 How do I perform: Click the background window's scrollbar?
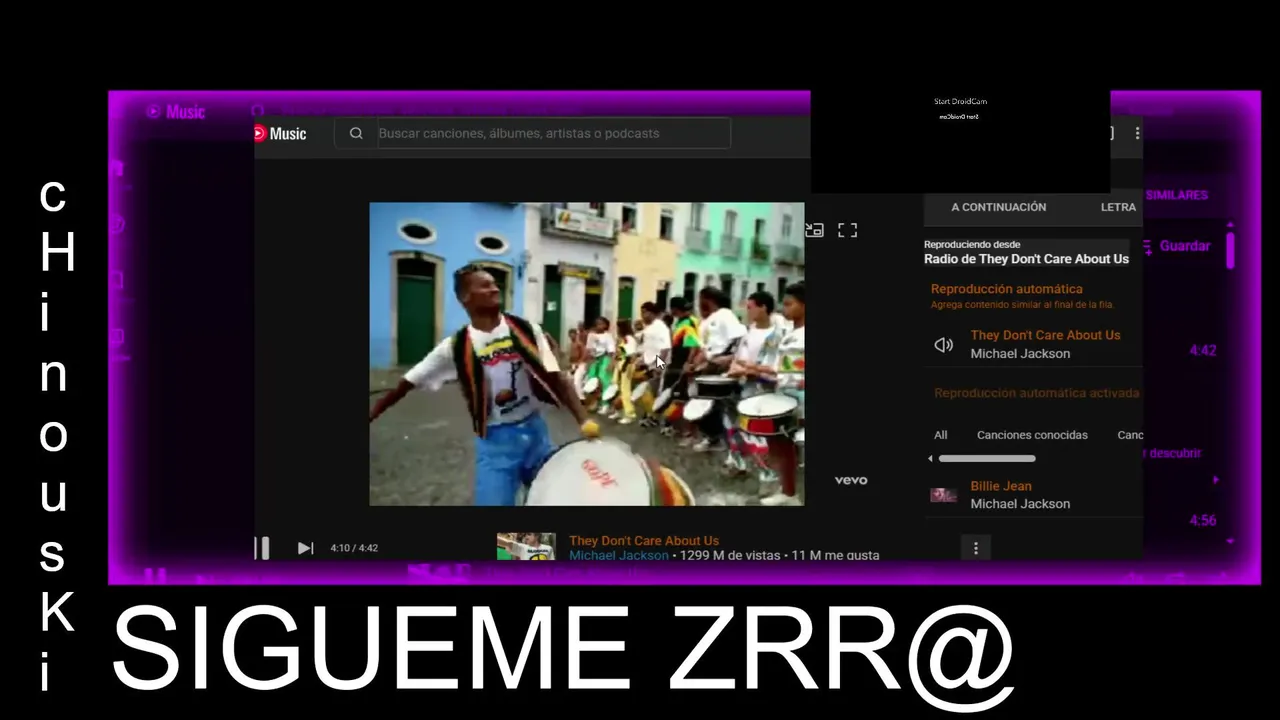(x=1230, y=250)
